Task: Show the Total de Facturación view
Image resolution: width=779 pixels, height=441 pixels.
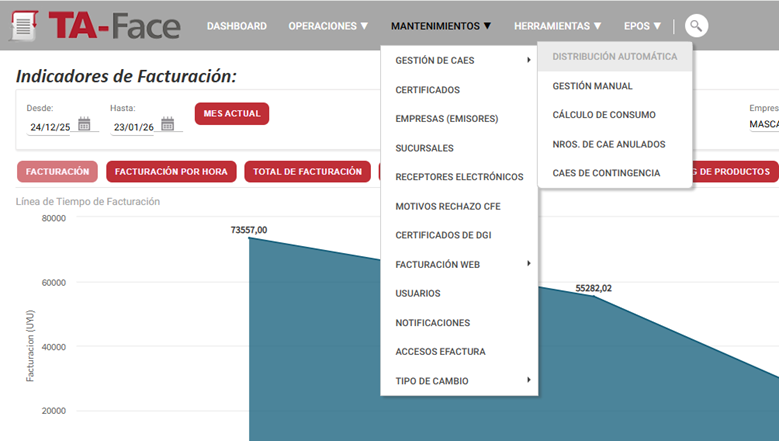Action: point(307,172)
